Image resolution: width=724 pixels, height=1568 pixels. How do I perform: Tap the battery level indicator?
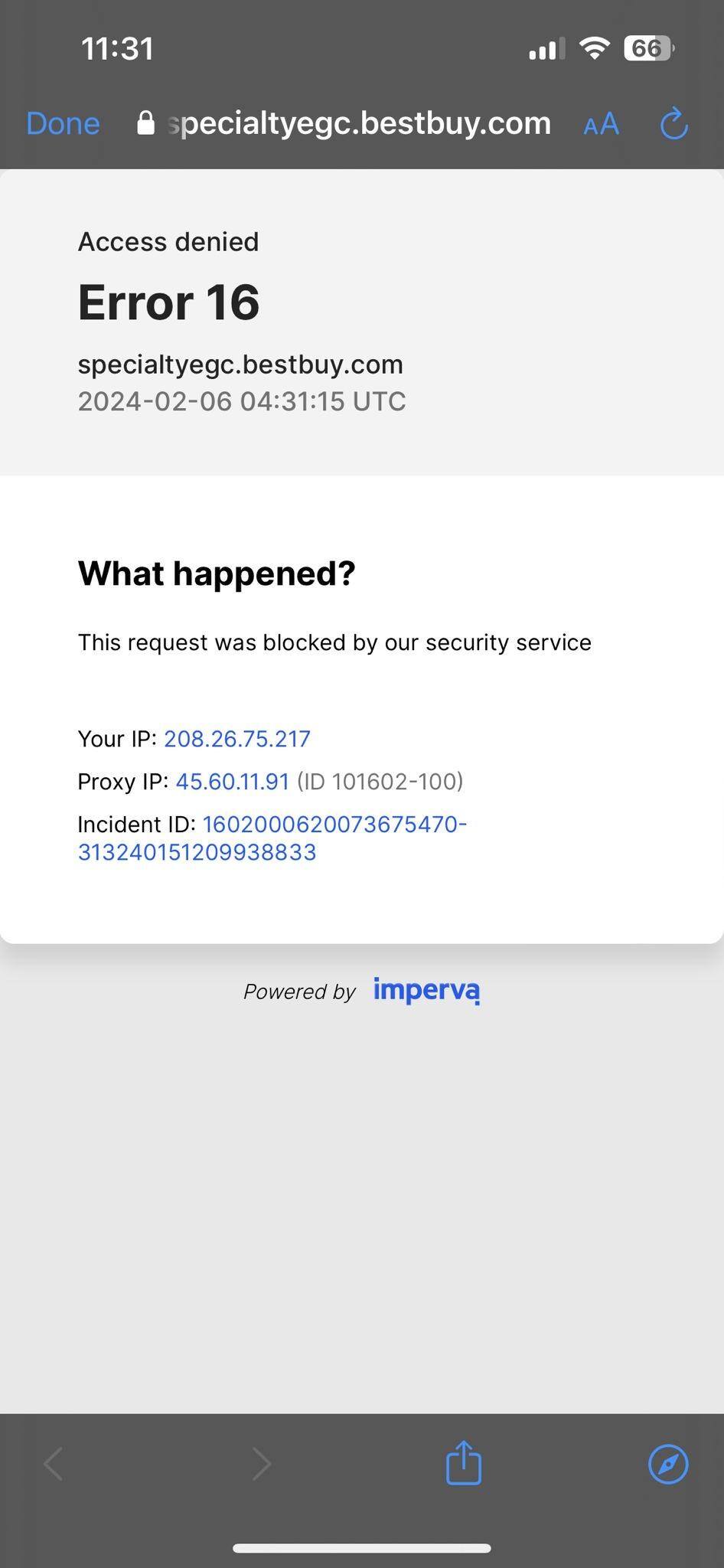point(647,48)
